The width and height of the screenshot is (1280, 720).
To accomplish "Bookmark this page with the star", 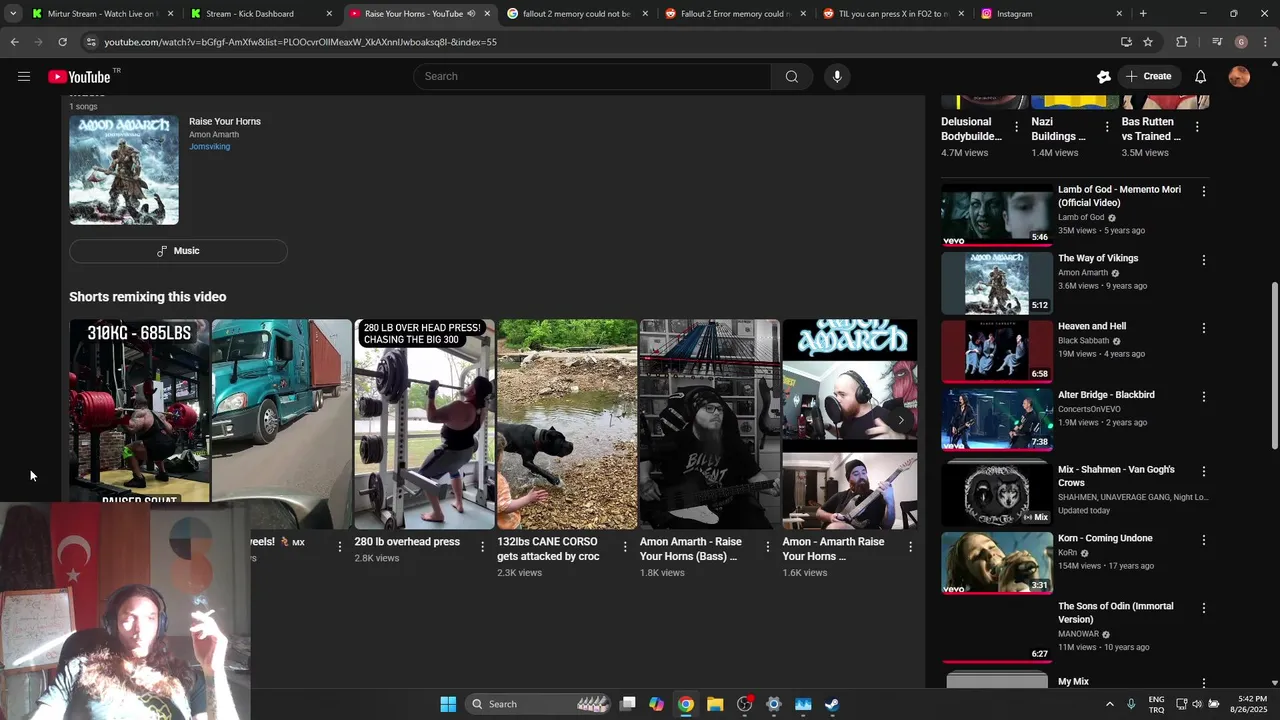I will tap(1148, 42).
